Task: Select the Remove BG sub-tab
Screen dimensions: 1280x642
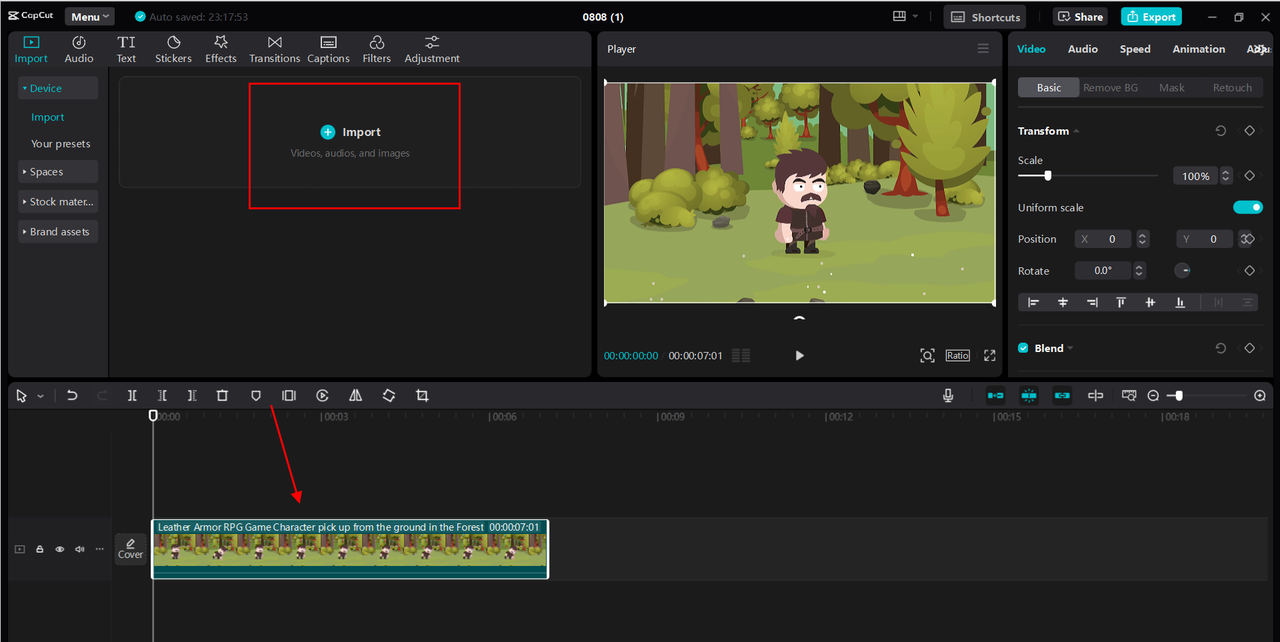Action: 1110,88
